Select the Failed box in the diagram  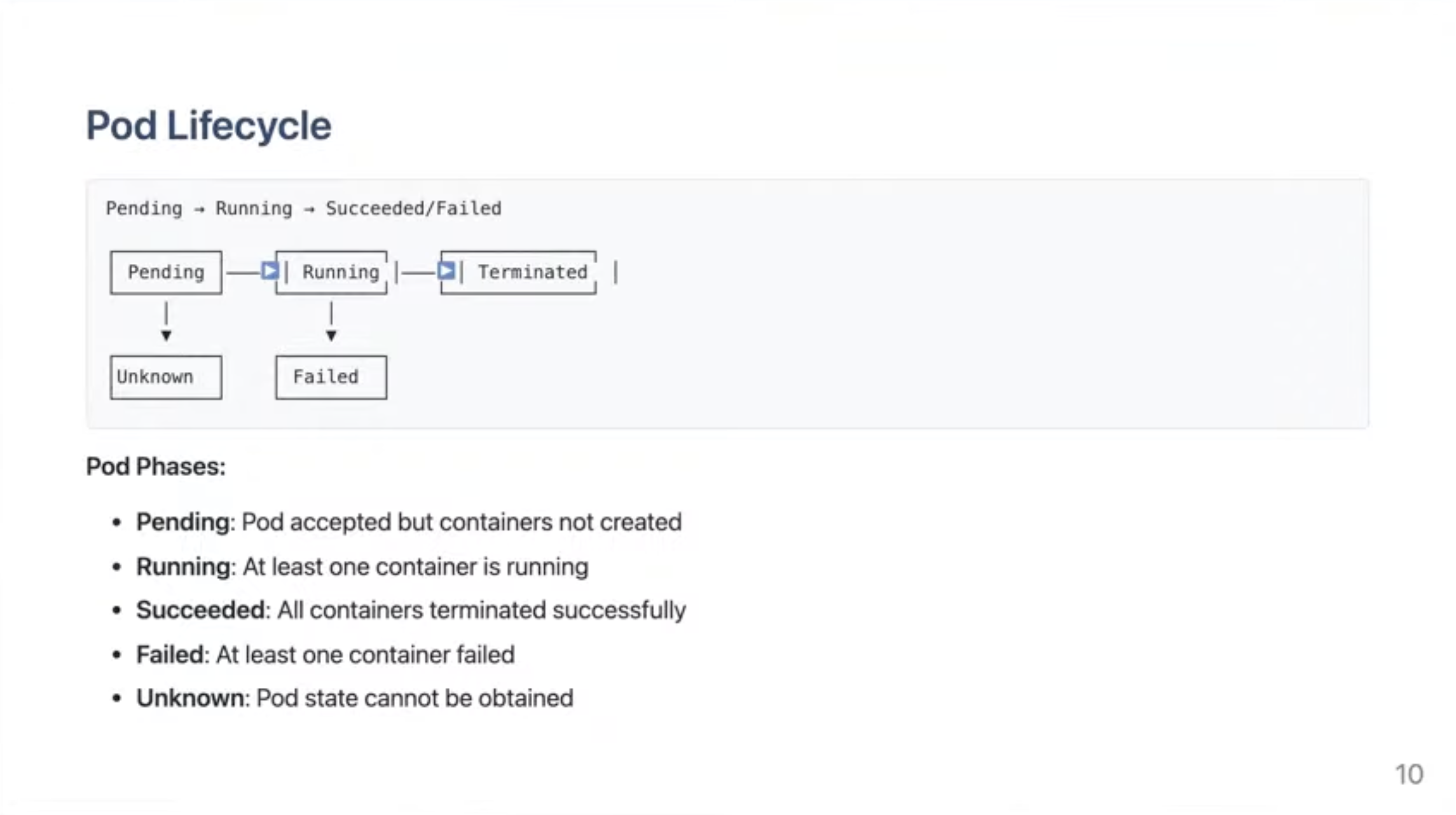(331, 377)
